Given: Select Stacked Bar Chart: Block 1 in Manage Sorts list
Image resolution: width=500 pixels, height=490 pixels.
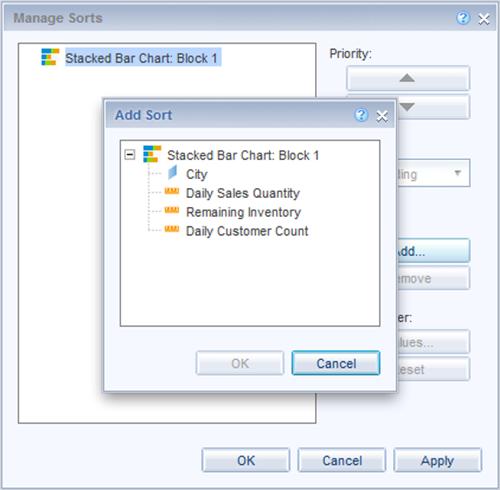Looking at the screenshot, I should click(142, 58).
